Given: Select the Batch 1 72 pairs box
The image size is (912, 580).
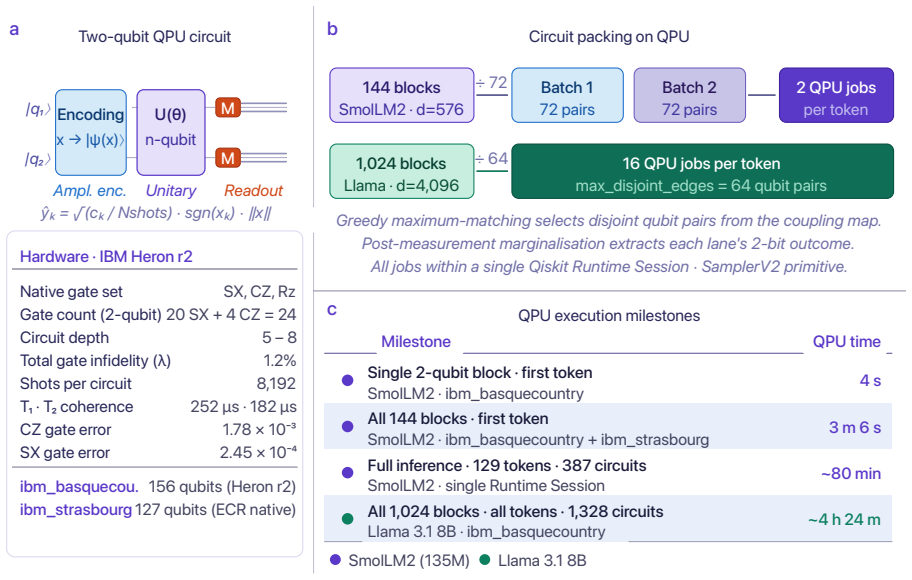Looking at the screenshot, I should pyautogui.click(x=568, y=95).
